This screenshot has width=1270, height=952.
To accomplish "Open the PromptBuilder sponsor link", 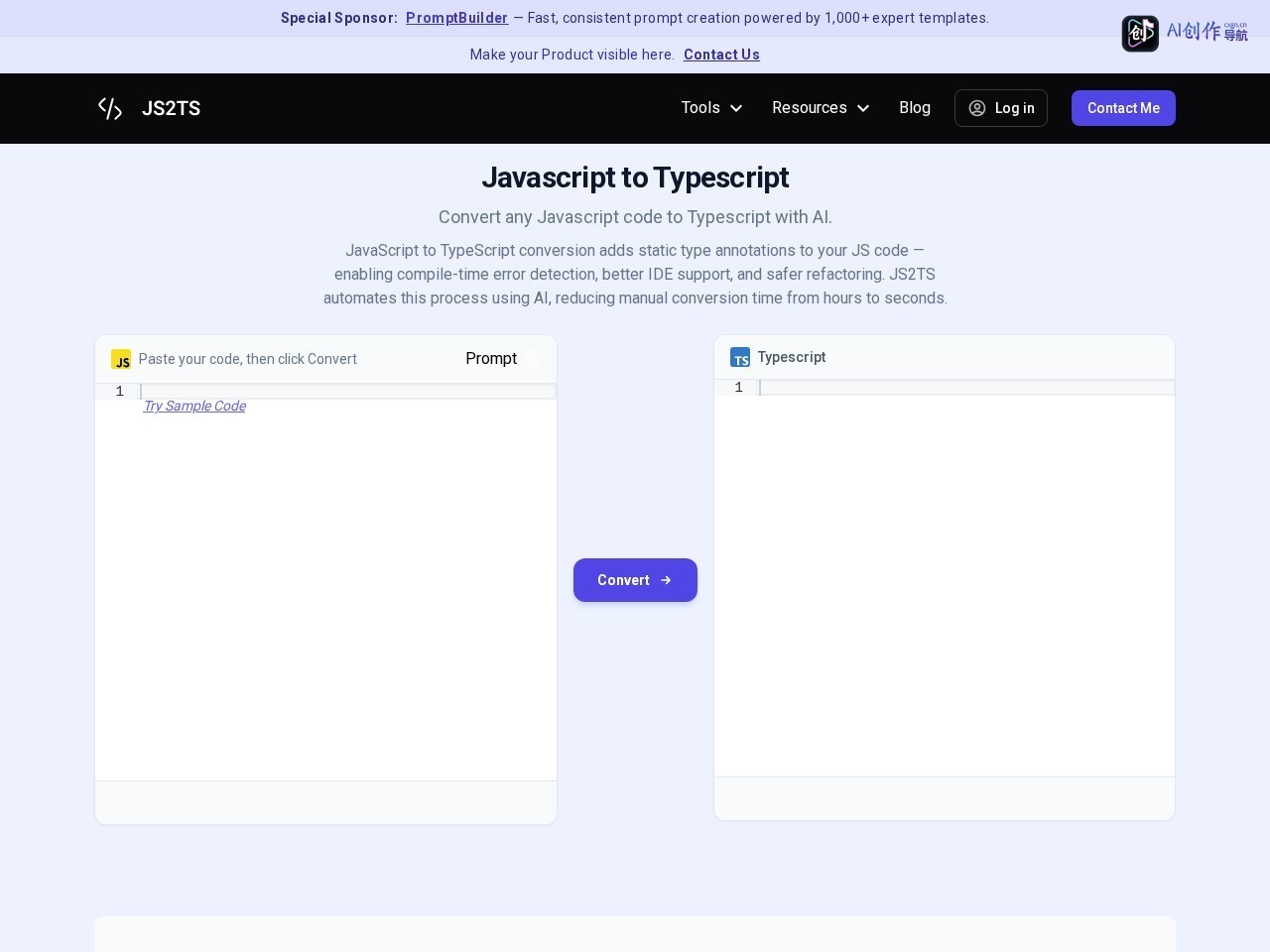I will pos(456,18).
